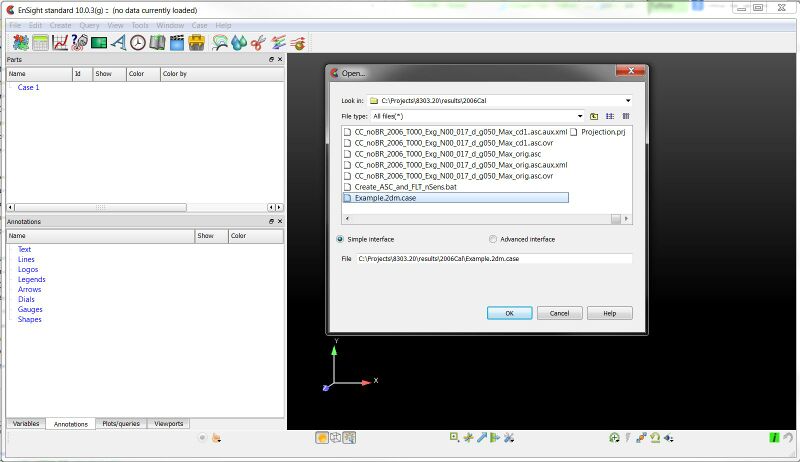Select the Projection.prj file
Viewport: 800px width, 462px height.
click(x=602, y=131)
